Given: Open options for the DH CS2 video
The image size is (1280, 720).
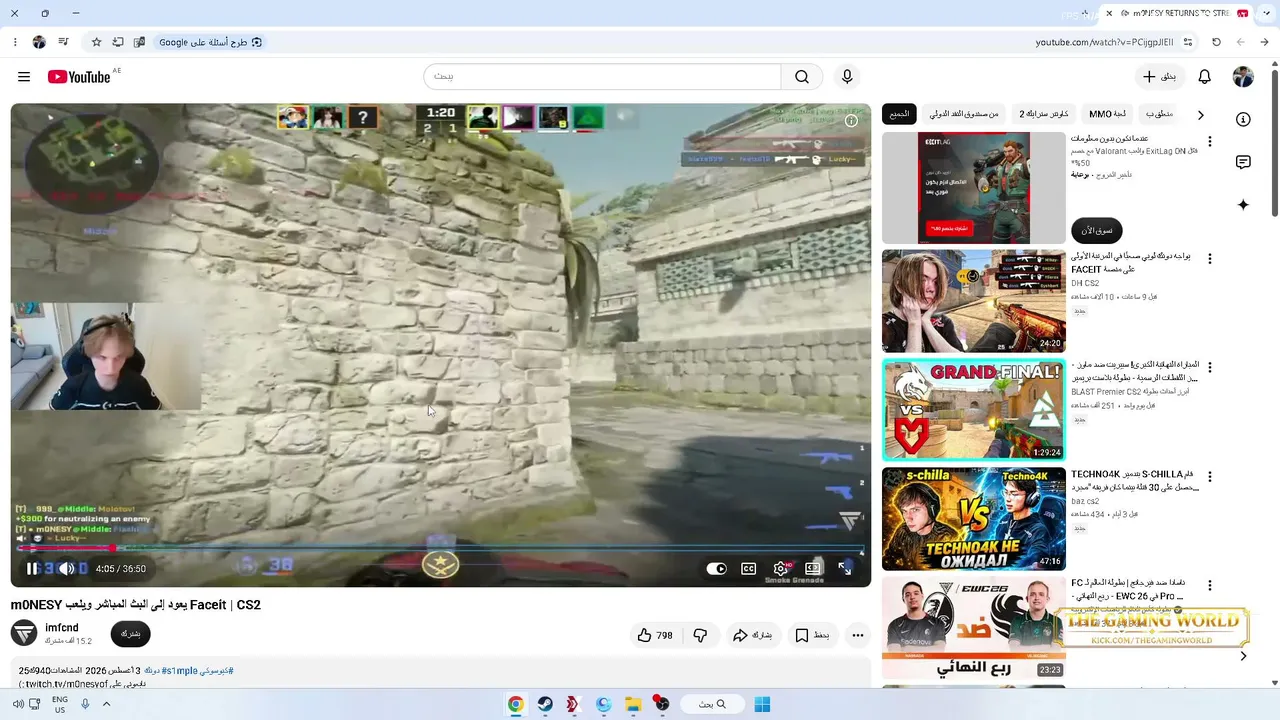Looking at the screenshot, I should tap(1209, 259).
